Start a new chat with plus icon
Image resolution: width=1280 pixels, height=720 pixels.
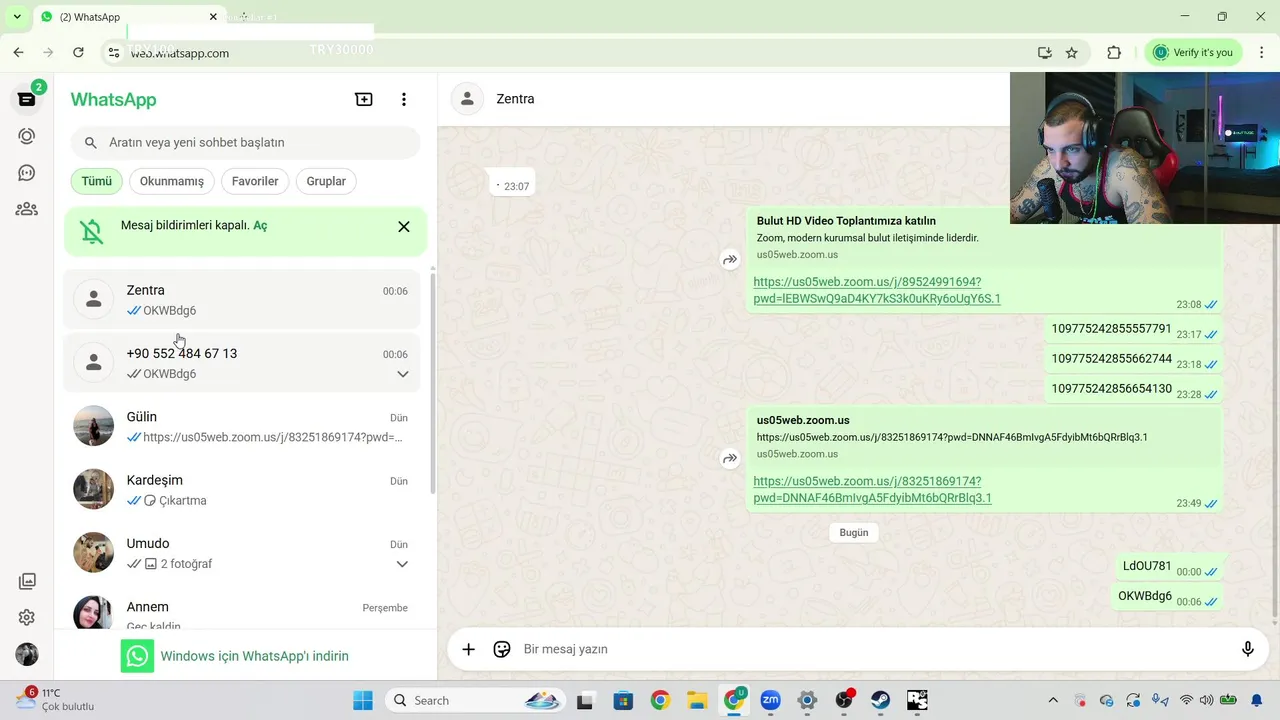coord(364,99)
